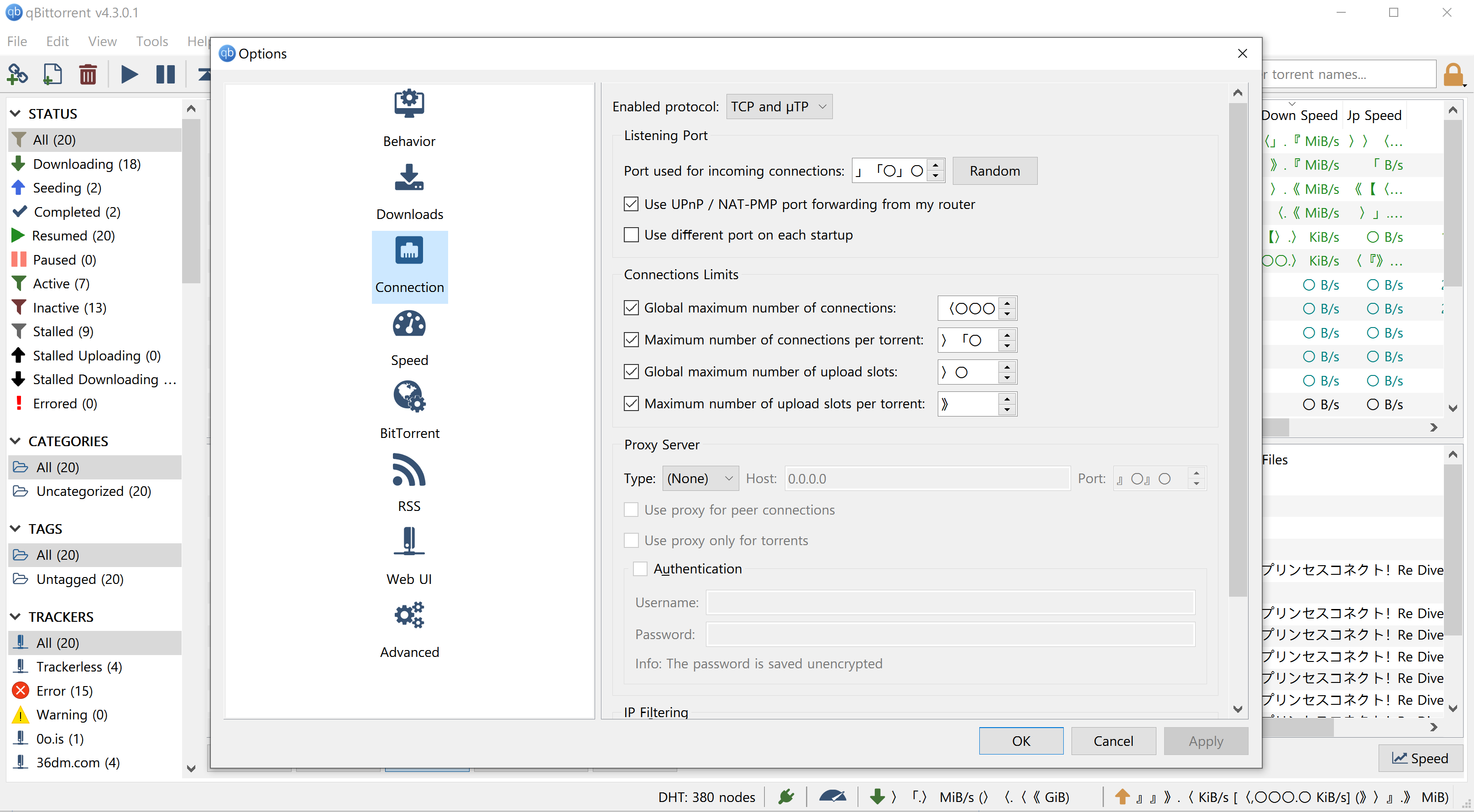Disable UPnP / NAT-PMP port forwarding
Image resolution: width=1474 pixels, height=812 pixels.
(631, 204)
